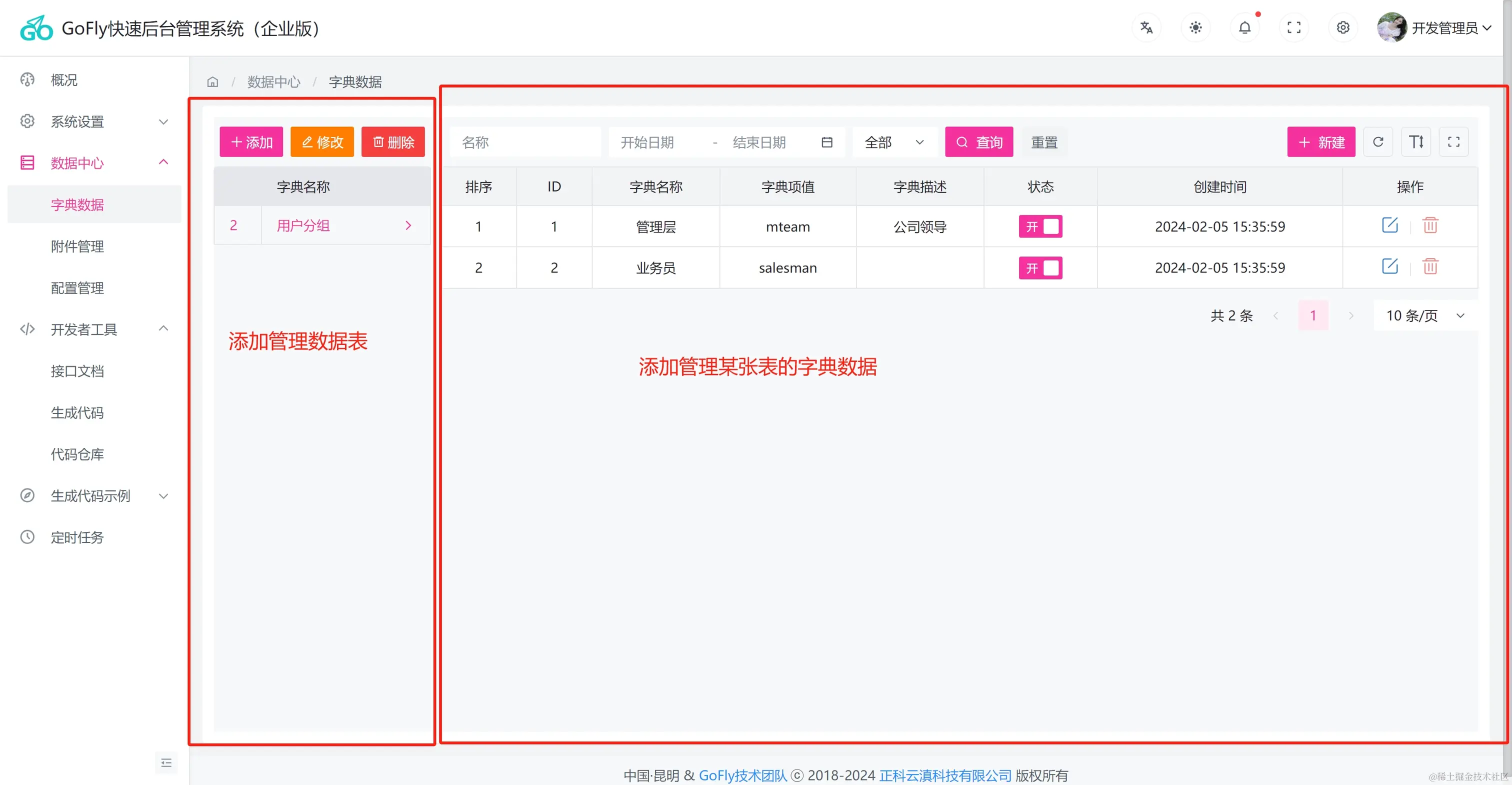Toggle status switch for 管理层 row
The width and height of the screenshot is (1512, 785).
1040,226
